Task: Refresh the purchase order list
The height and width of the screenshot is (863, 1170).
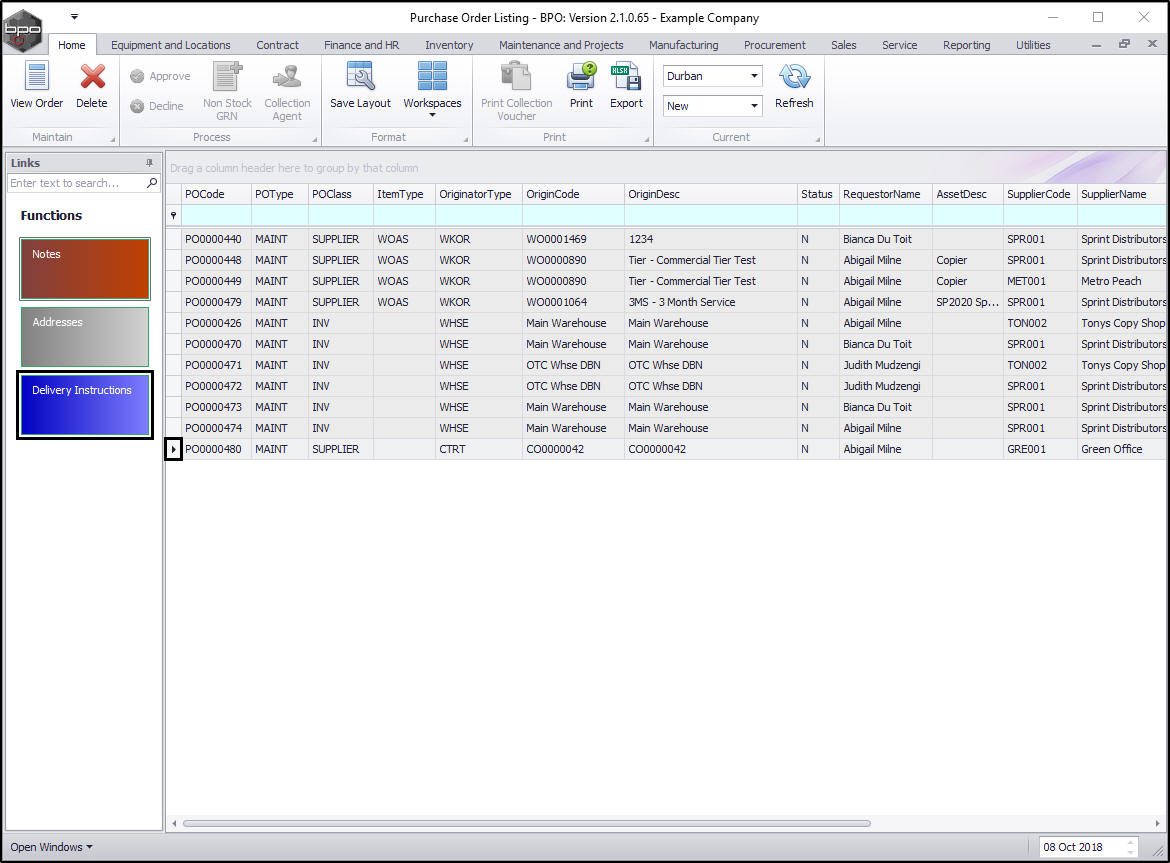Action: click(x=794, y=78)
